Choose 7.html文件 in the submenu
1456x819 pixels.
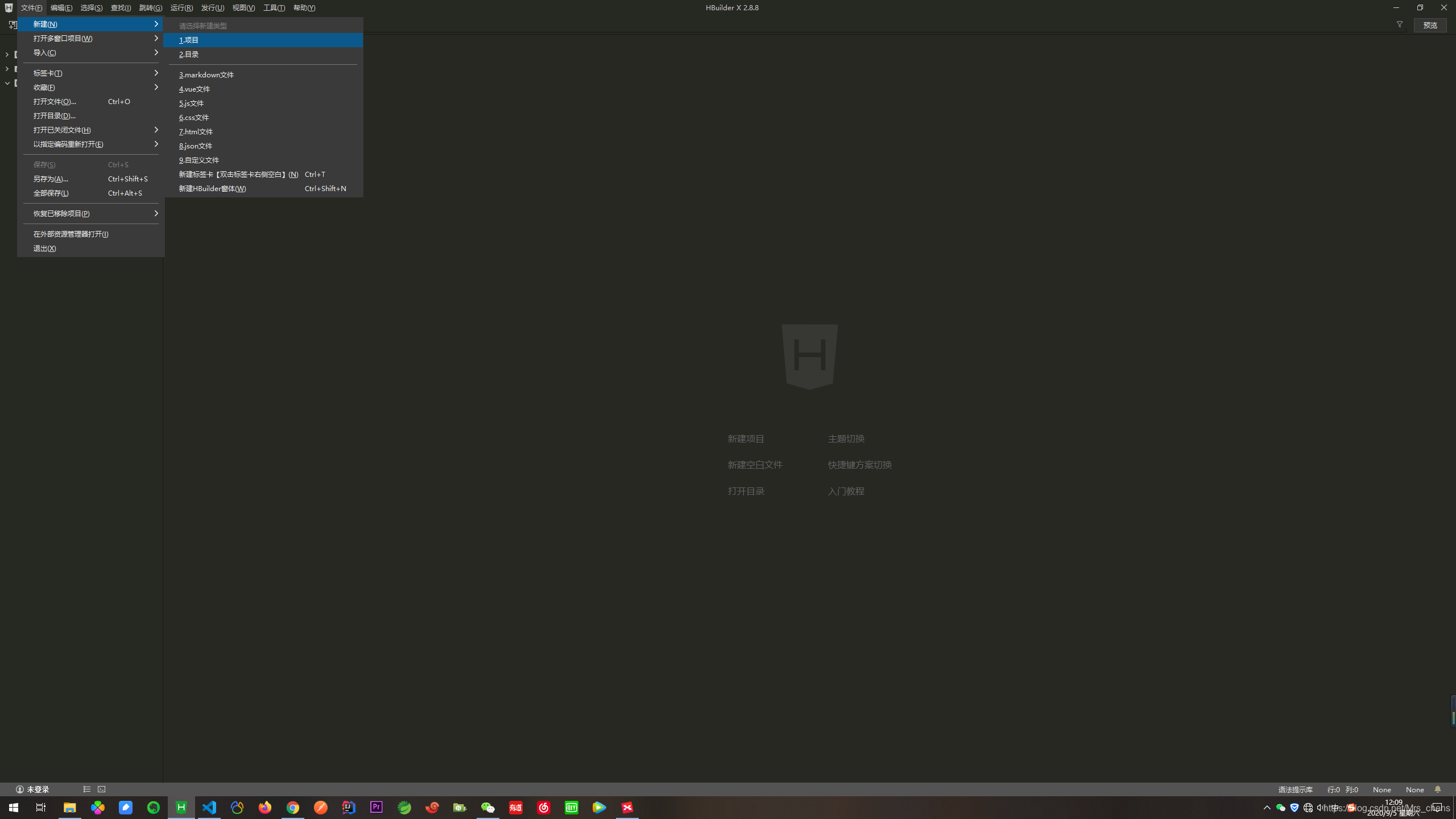pyautogui.click(x=196, y=131)
